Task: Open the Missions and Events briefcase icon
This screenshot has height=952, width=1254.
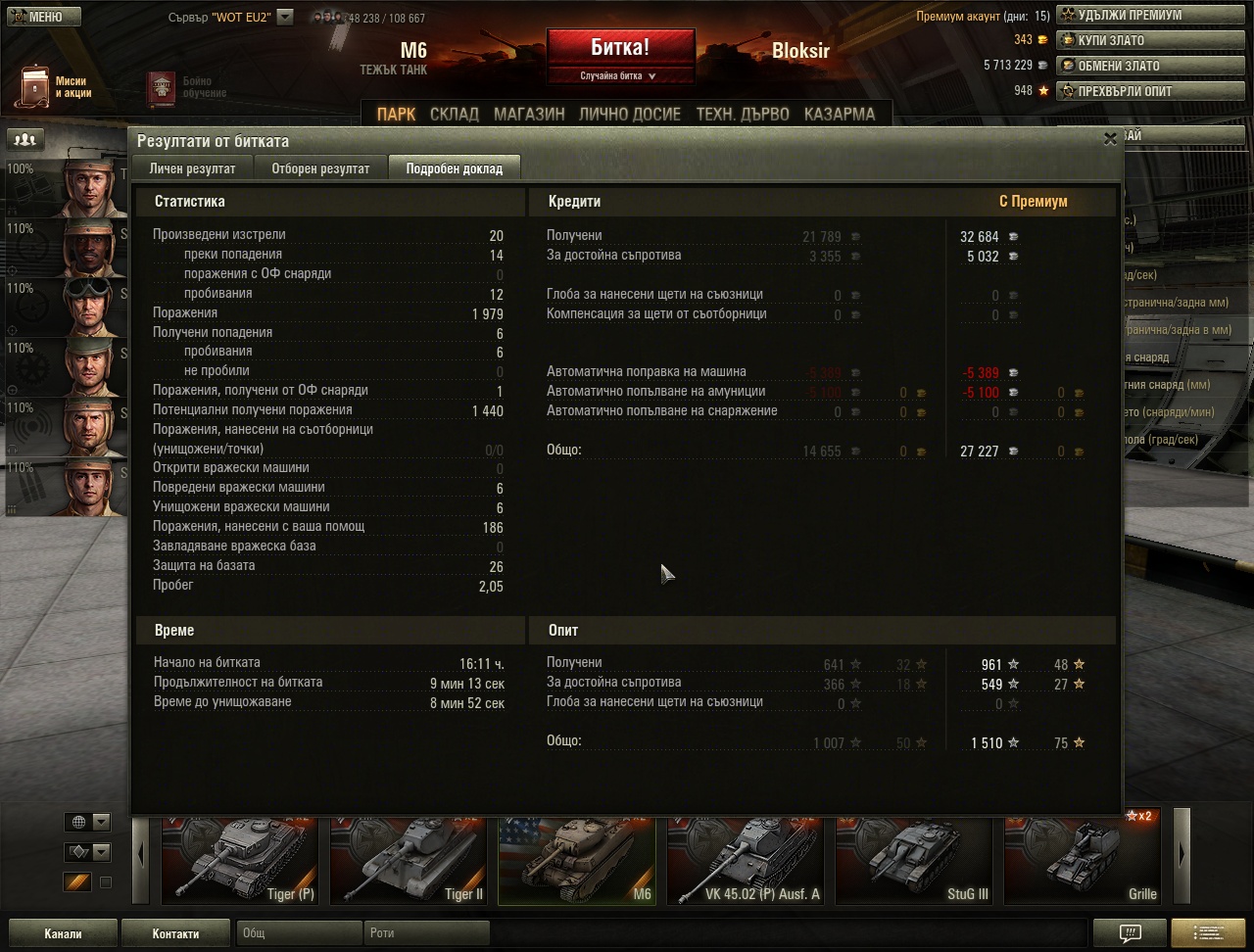Action: pos(36,87)
